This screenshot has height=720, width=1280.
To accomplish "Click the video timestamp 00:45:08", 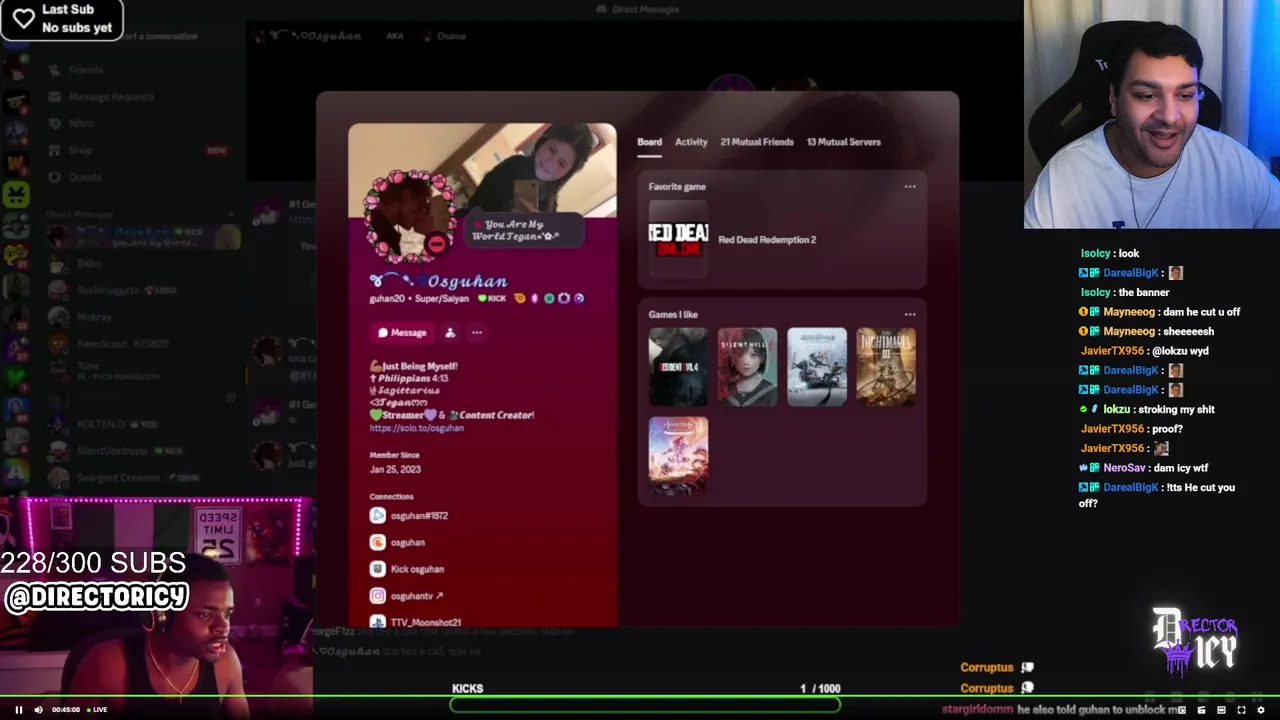I will [66, 710].
